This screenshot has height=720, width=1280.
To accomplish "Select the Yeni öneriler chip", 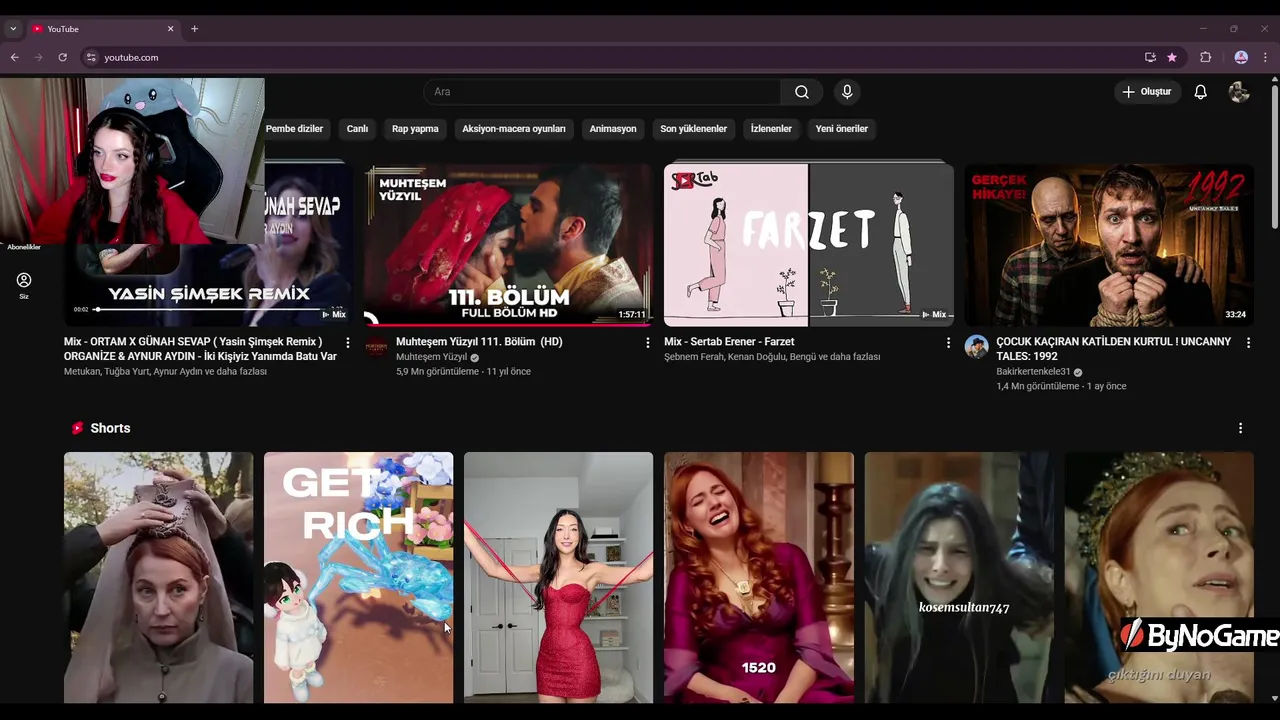I will click(x=841, y=129).
